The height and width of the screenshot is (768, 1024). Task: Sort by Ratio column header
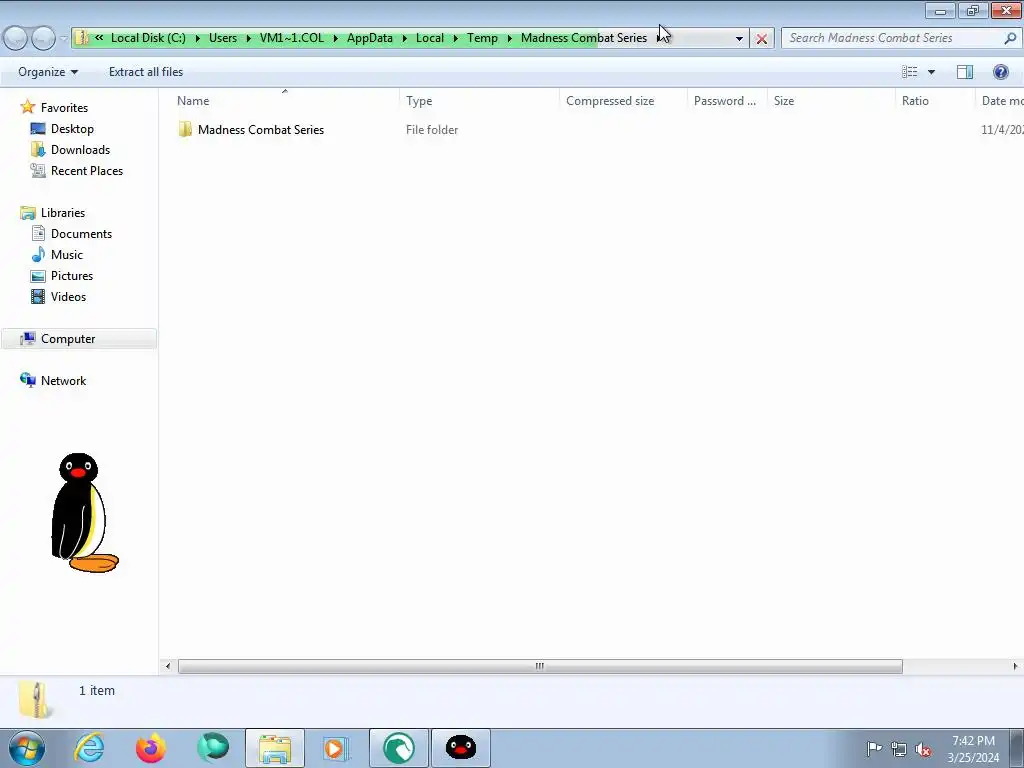[x=935, y=101]
